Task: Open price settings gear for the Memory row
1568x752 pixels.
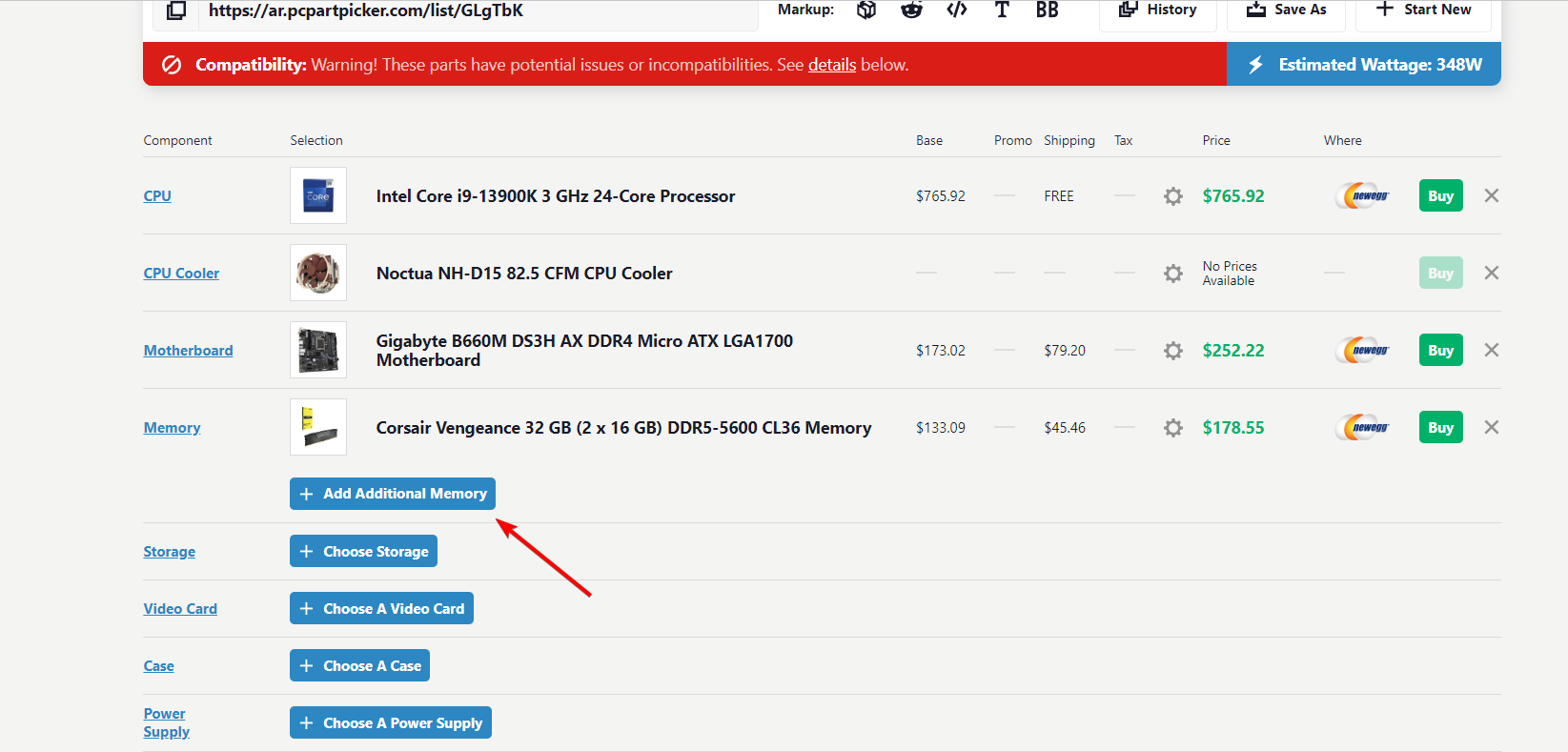Action: click(1173, 428)
